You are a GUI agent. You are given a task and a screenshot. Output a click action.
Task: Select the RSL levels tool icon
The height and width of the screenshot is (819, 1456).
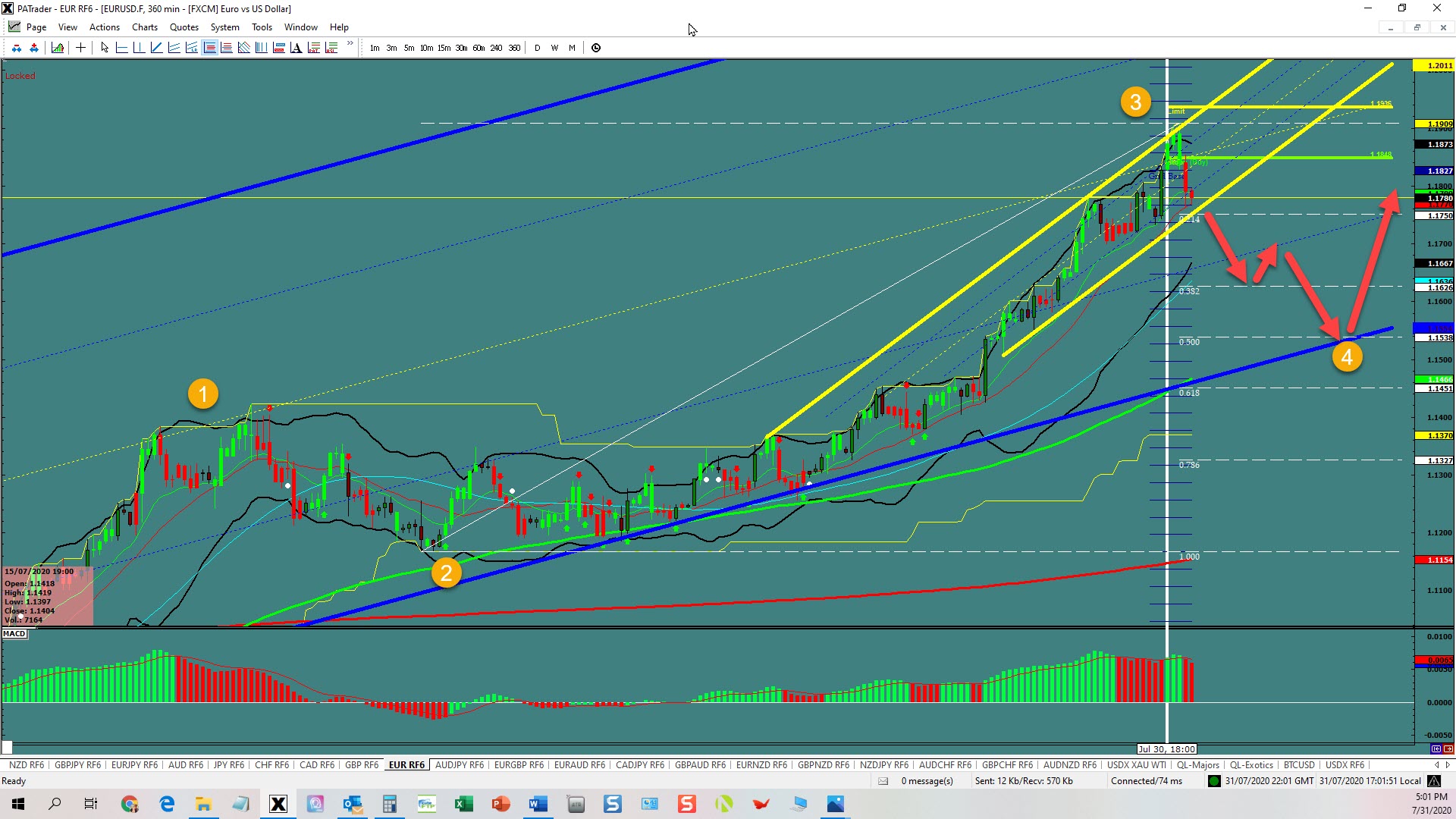(331, 48)
